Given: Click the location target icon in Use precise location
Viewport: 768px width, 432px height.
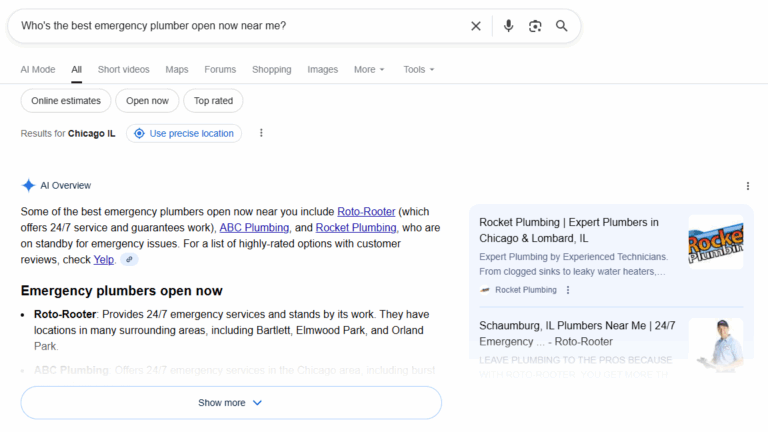Looking at the screenshot, I should 139,133.
